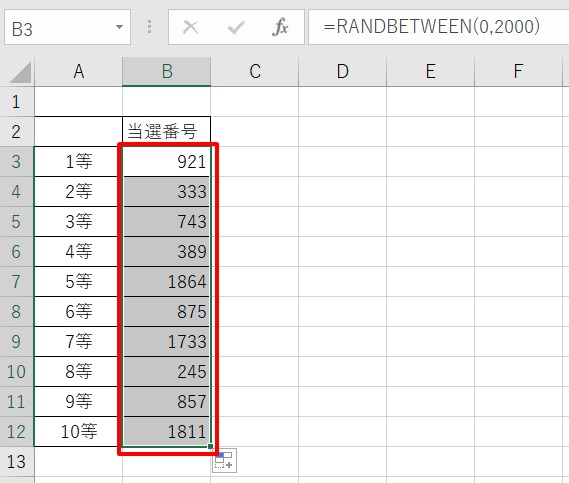Click the formula bar resize dots handle

click(149, 27)
